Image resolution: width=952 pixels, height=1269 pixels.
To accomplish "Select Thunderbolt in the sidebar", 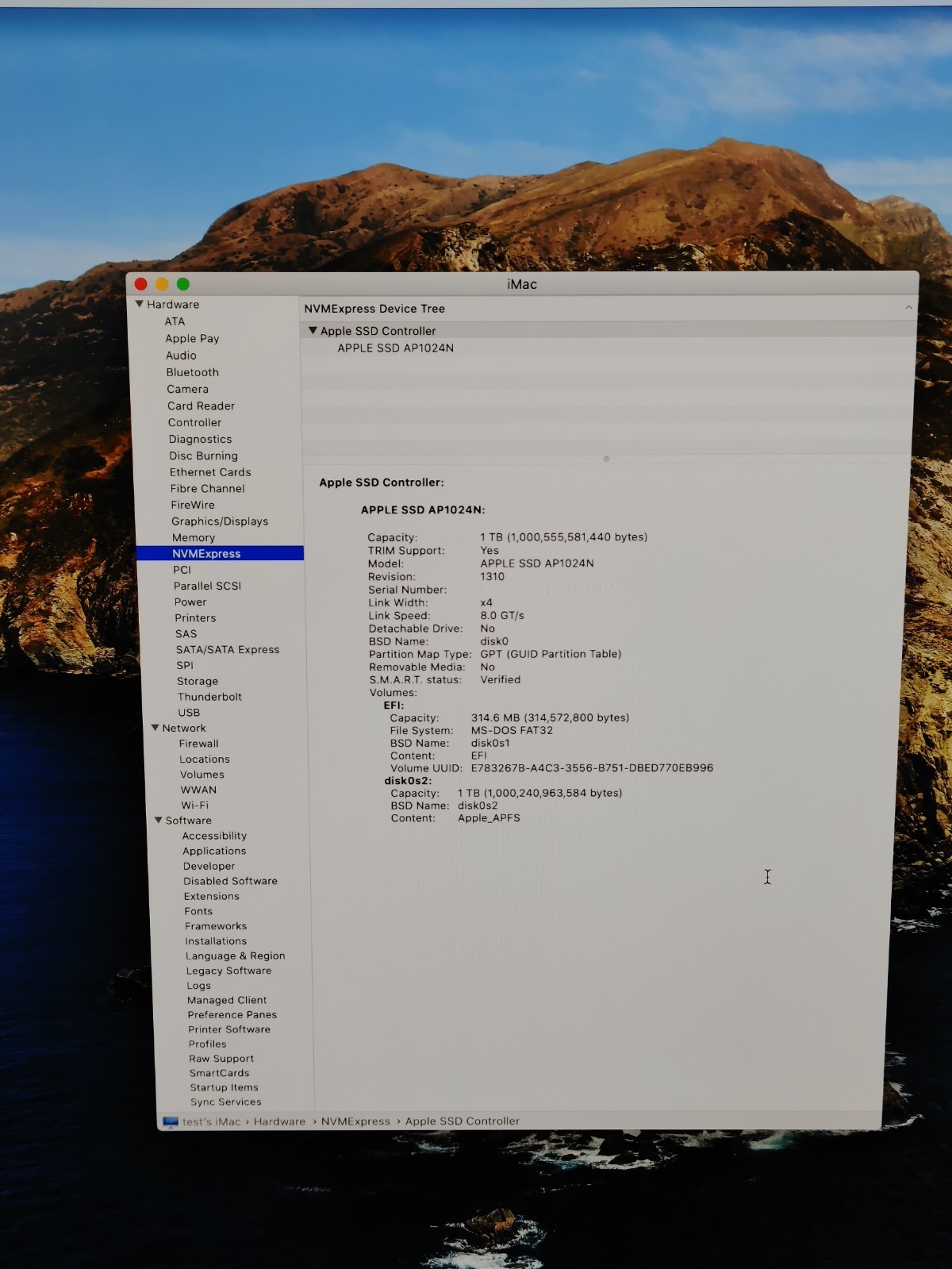I will [x=209, y=697].
